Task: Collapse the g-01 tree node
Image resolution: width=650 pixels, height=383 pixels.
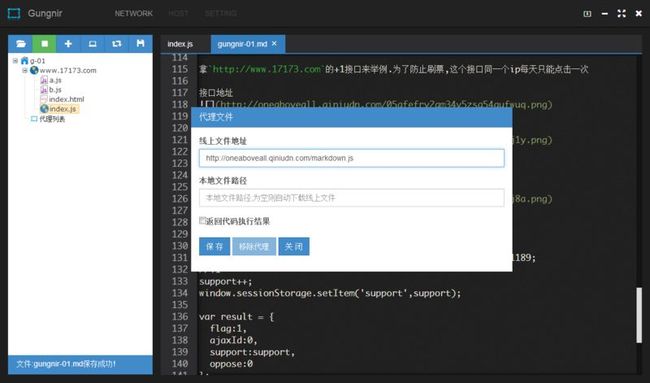Action: 15,61
